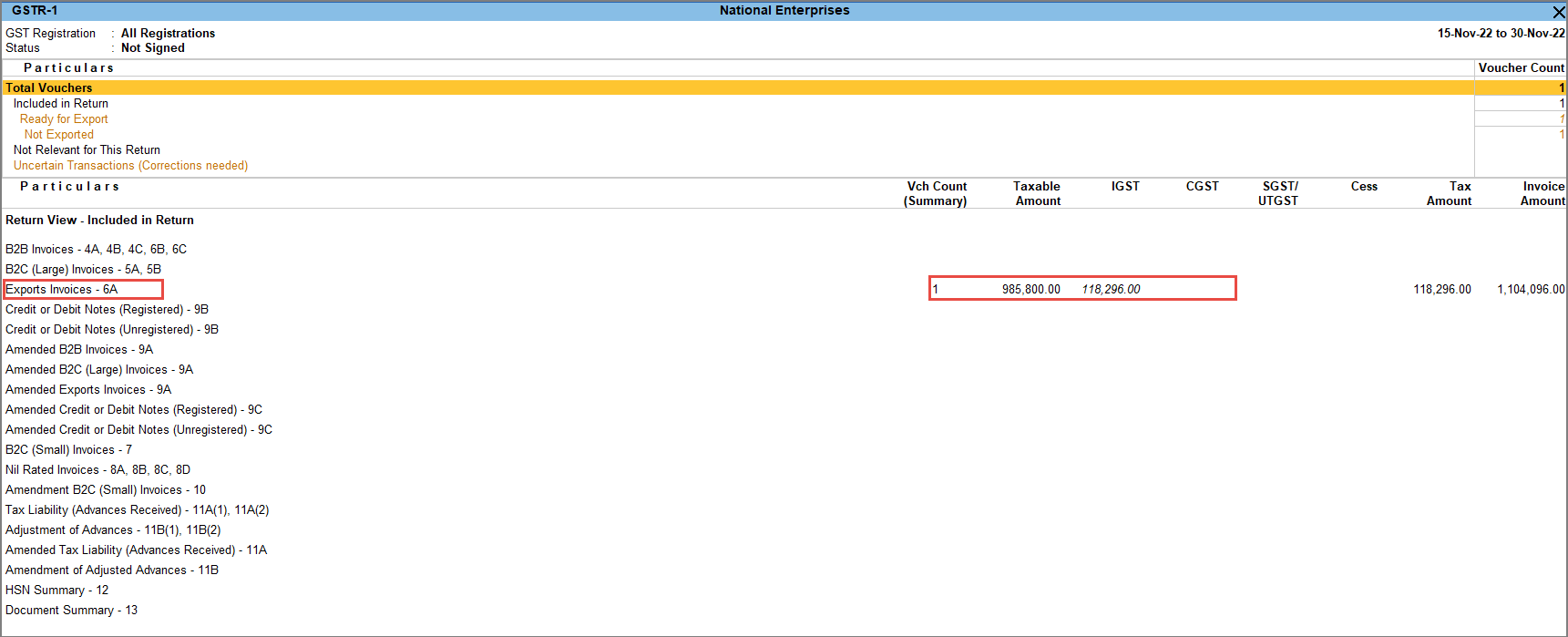Image resolution: width=1568 pixels, height=637 pixels.
Task: Click the invoice amount 1,104,096.00
Action: pyautogui.click(x=1531, y=289)
